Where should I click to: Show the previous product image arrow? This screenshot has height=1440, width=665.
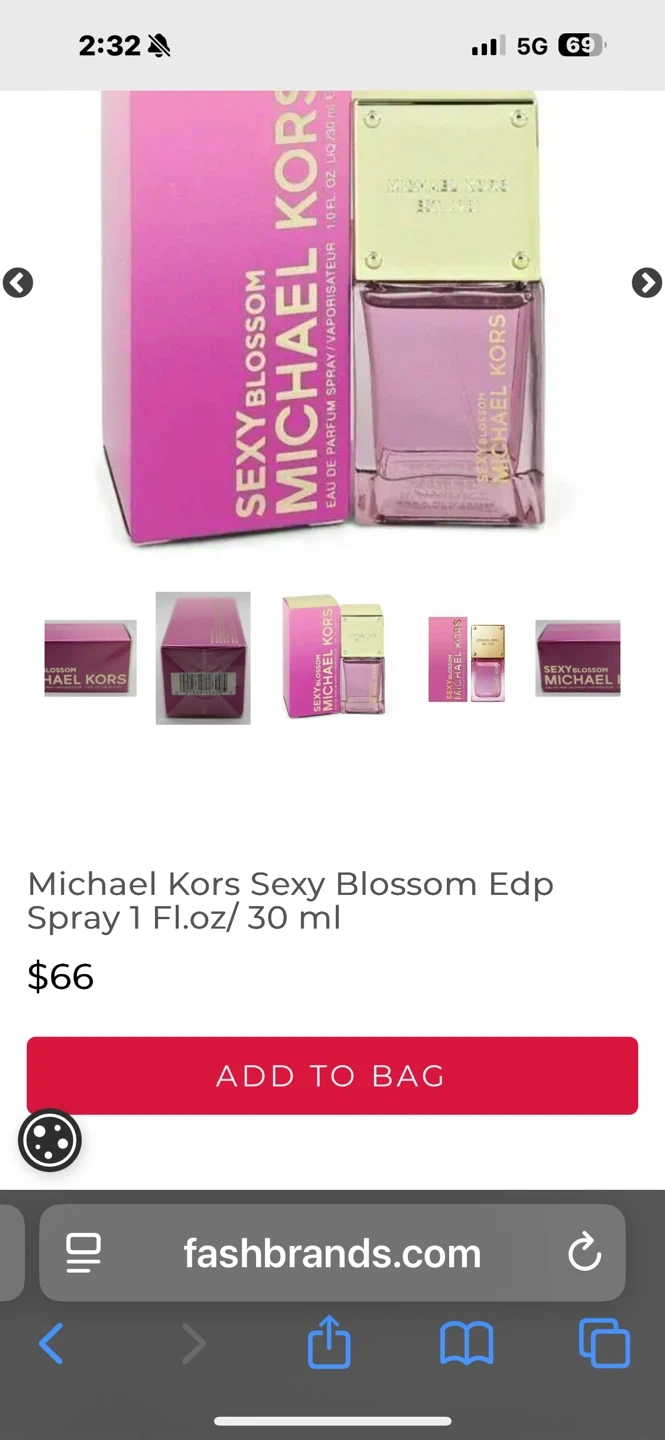coord(18,283)
